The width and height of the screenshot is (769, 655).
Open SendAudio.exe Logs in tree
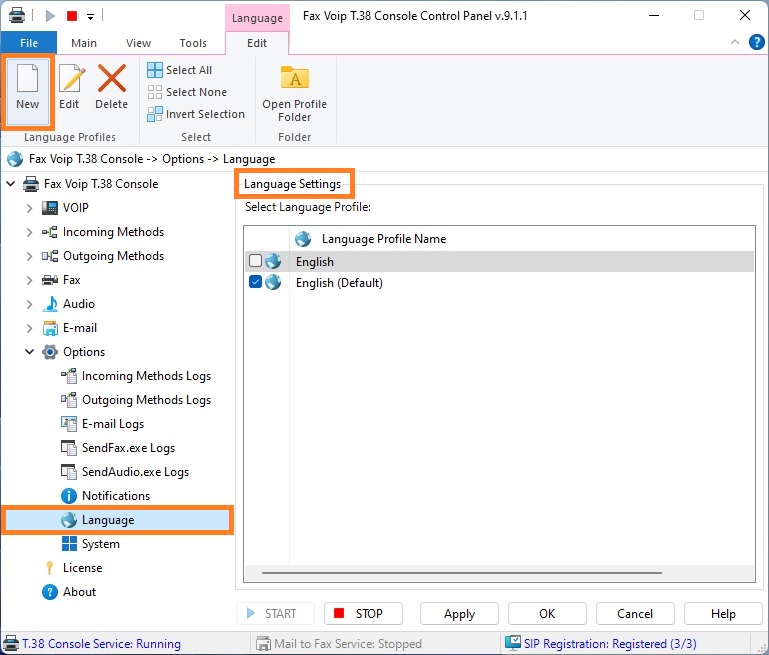tap(125, 472)
